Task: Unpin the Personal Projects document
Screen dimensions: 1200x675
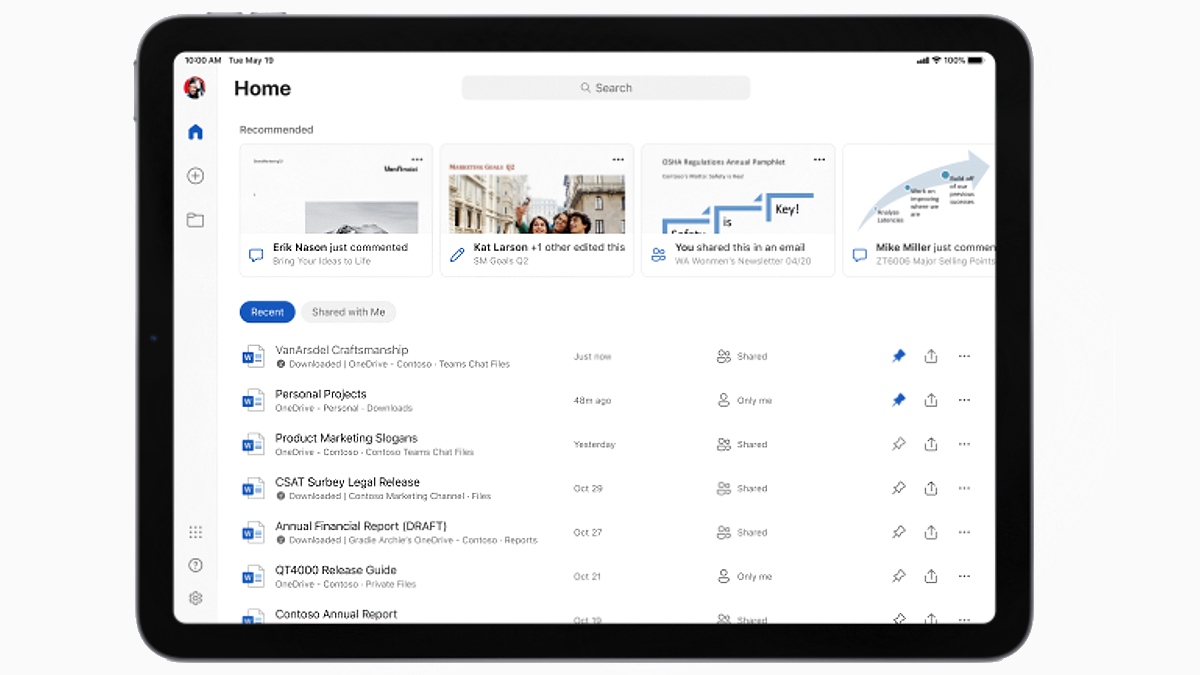Action: pos(898,400)
